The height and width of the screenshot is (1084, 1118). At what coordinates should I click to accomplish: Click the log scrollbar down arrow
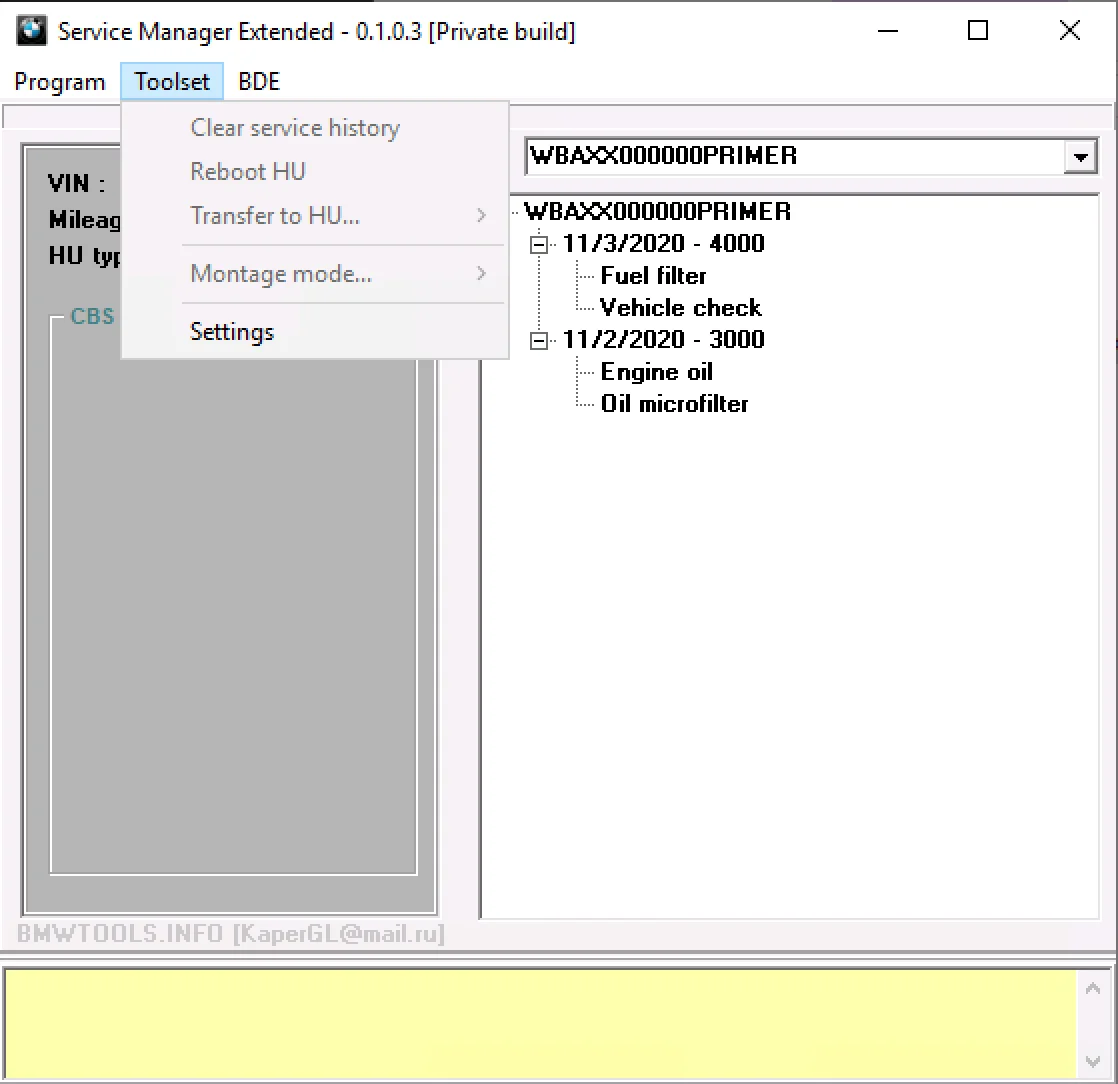tap(1093, 1061)
